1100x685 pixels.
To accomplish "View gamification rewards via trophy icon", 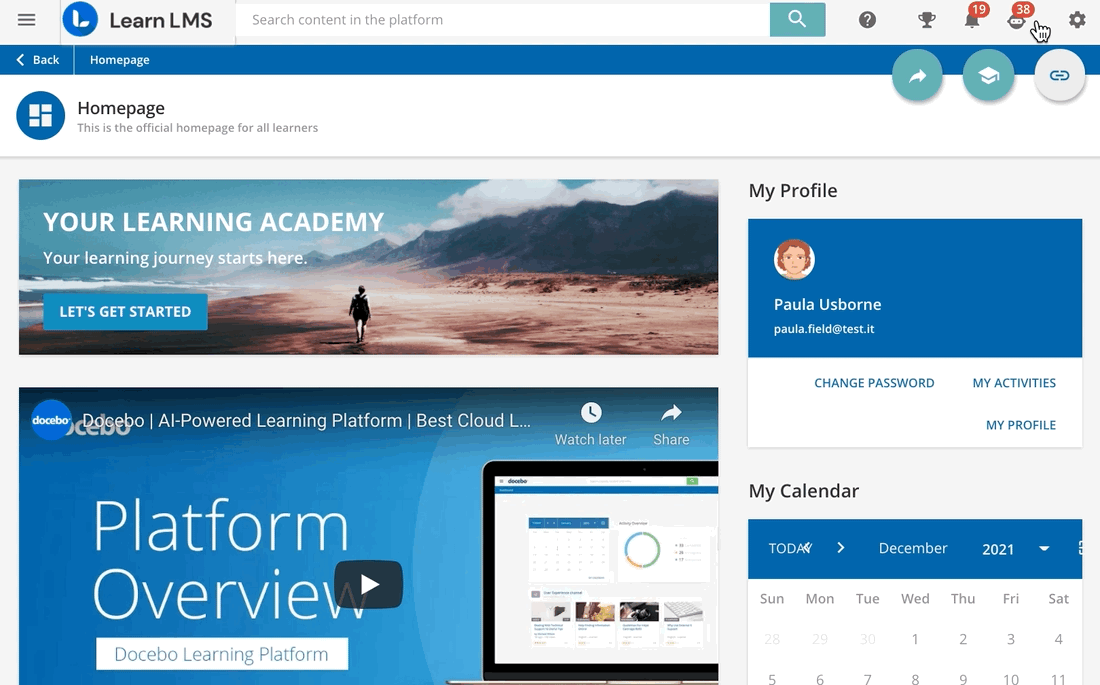I will (x=925, y=19).
